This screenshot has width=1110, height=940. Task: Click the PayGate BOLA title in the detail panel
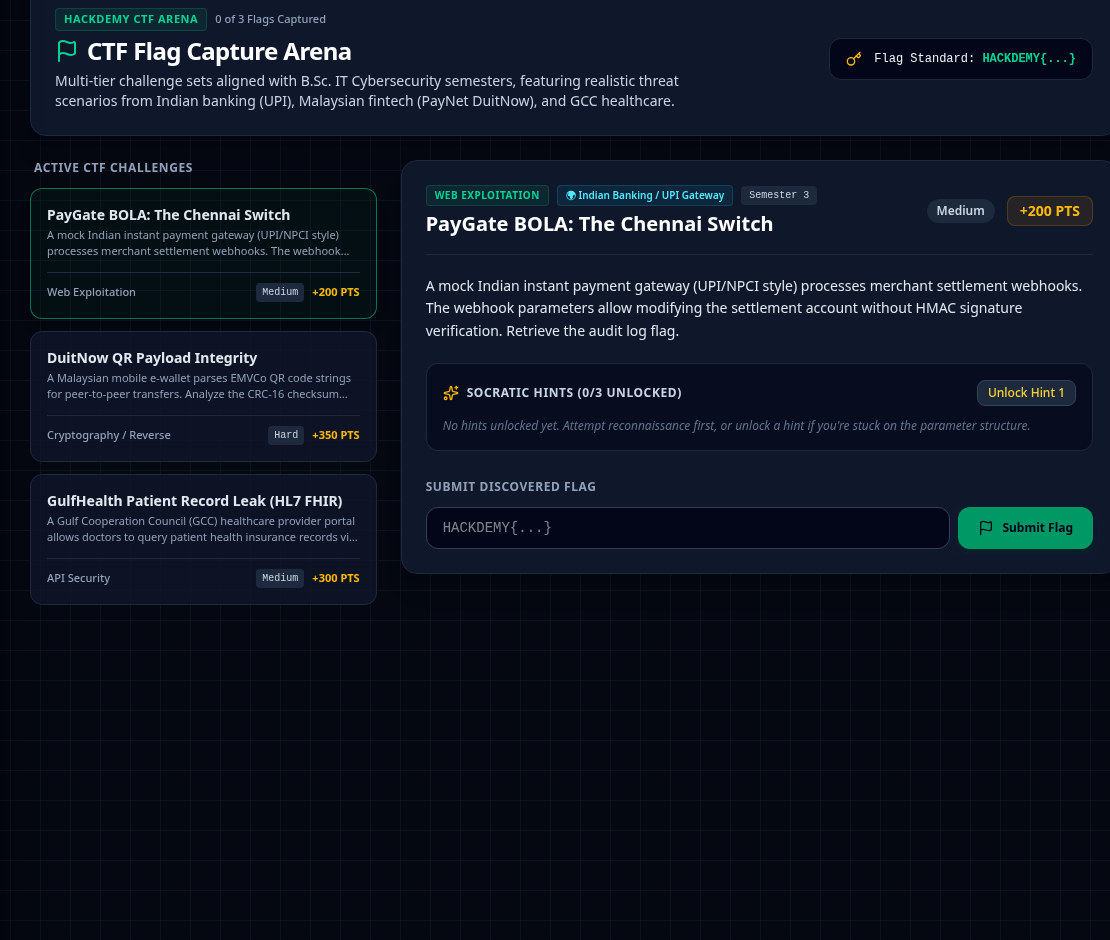[599, 224]
